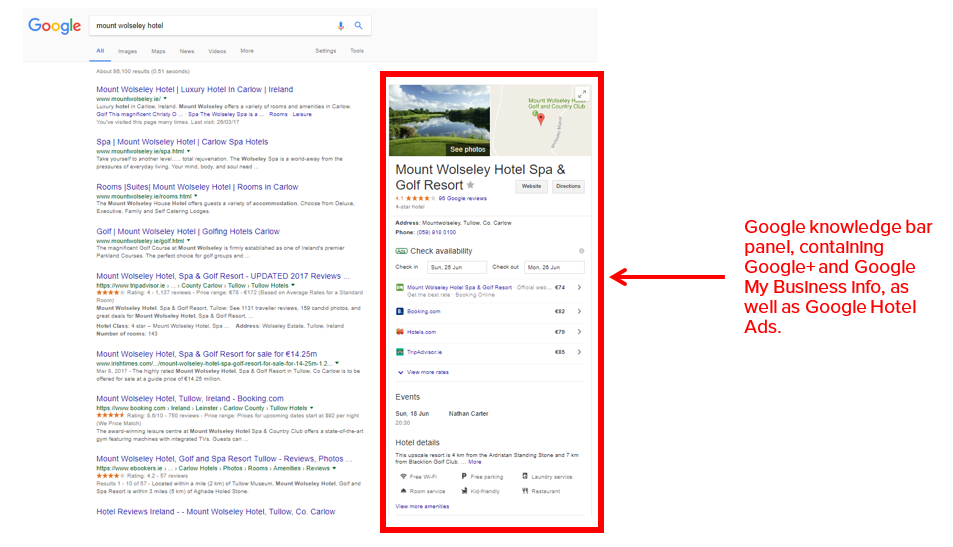
Task: Open the €85 TripAdvisor.ie rate chevron
Action: (579, 352)
